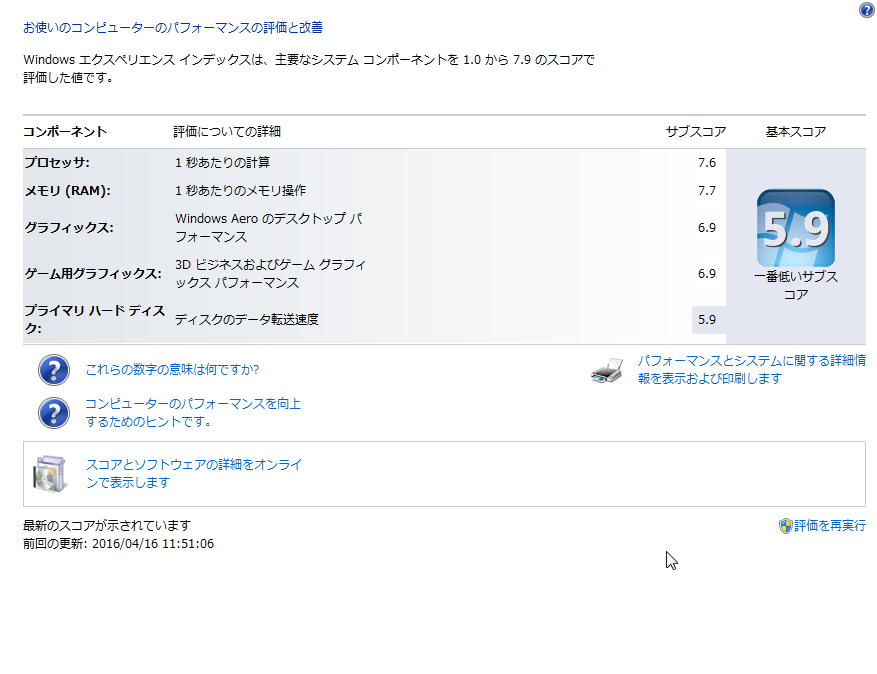Open link スコアとソフトウェアの詳細をオンラインで表示
Viewport: 877px width, 674px height.
[194, 473]
